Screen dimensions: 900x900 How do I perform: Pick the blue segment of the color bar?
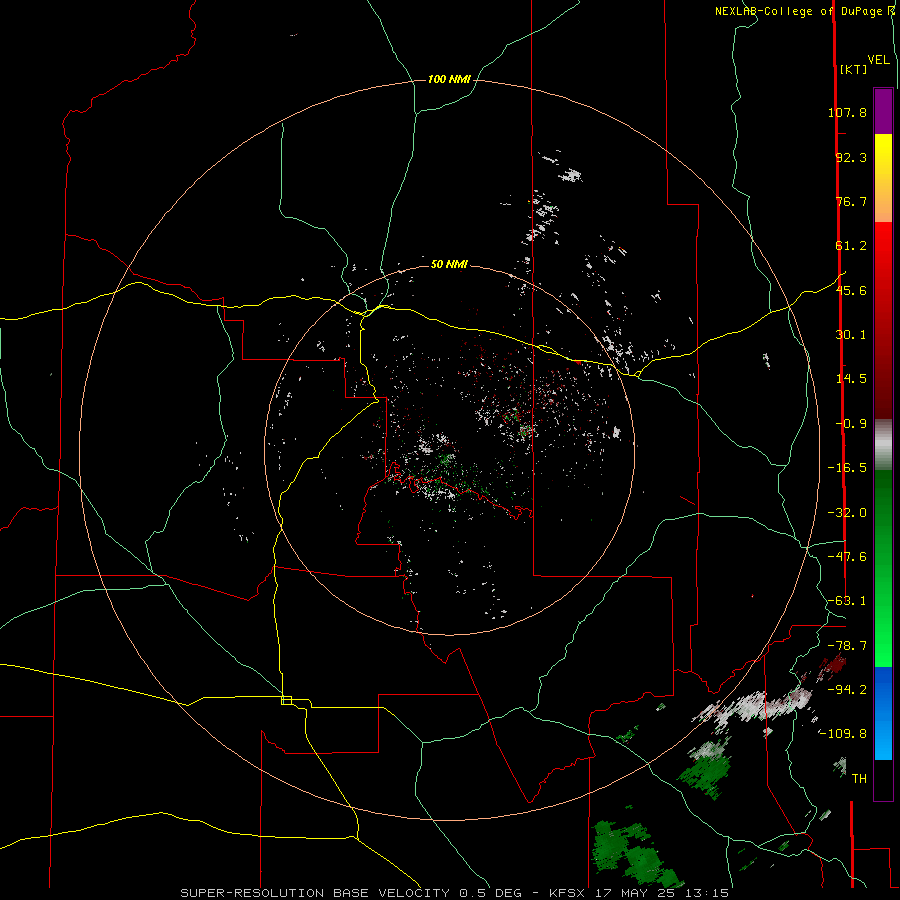coord(883,713)
